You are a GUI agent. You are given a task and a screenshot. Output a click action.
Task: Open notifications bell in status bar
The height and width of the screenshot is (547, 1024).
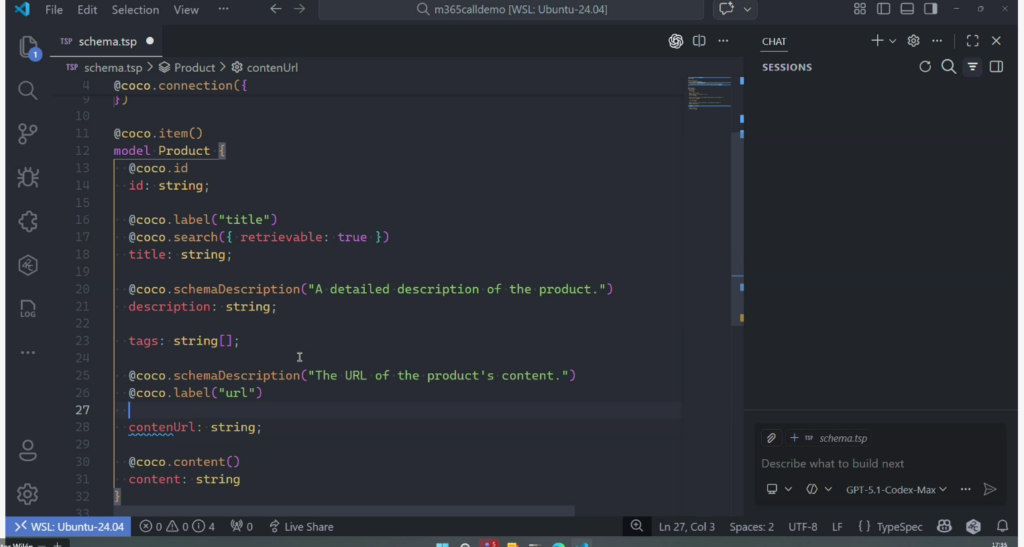pyautogui.click(x=1001, y=526)
